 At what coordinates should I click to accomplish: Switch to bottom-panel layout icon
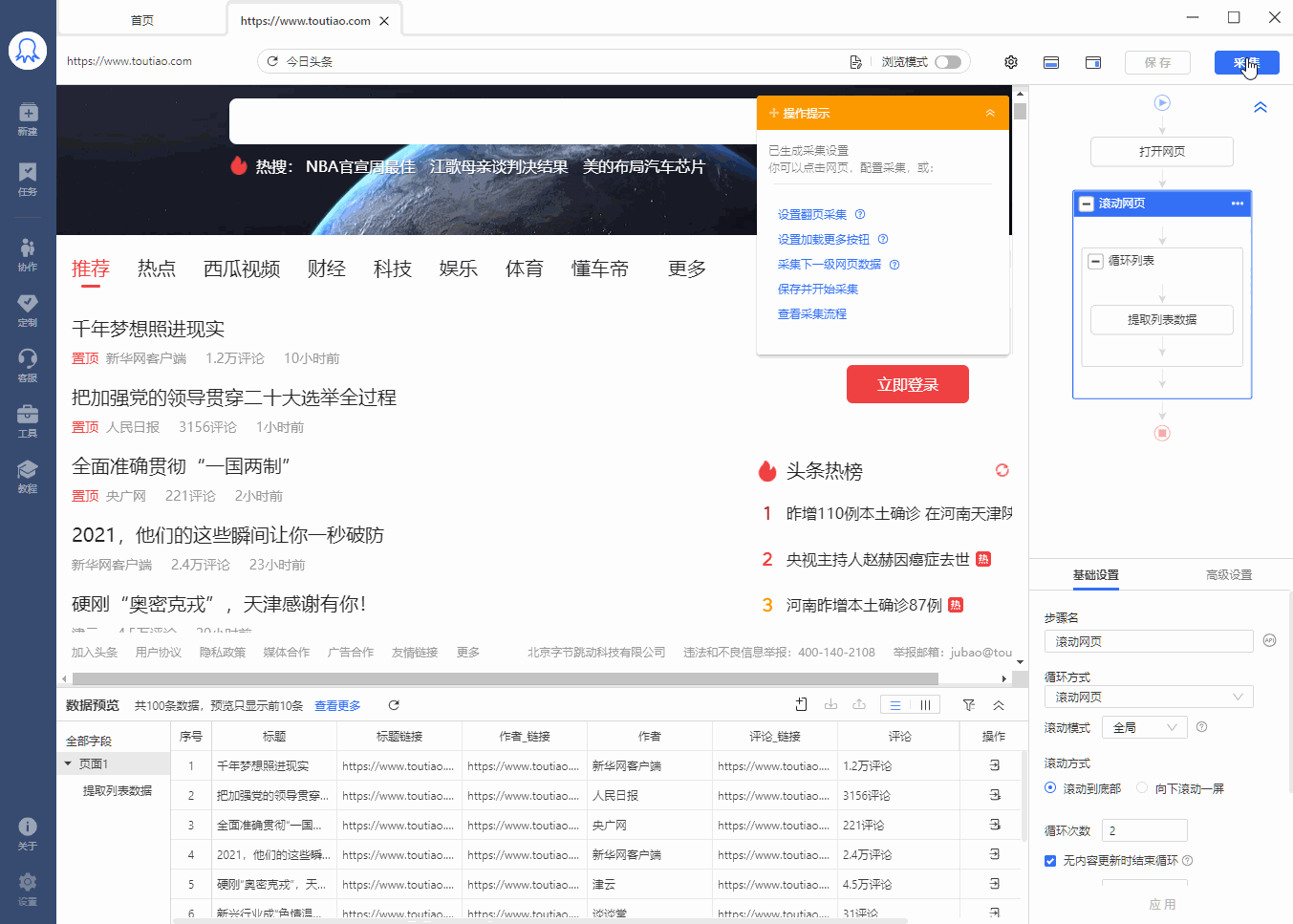1051,62
